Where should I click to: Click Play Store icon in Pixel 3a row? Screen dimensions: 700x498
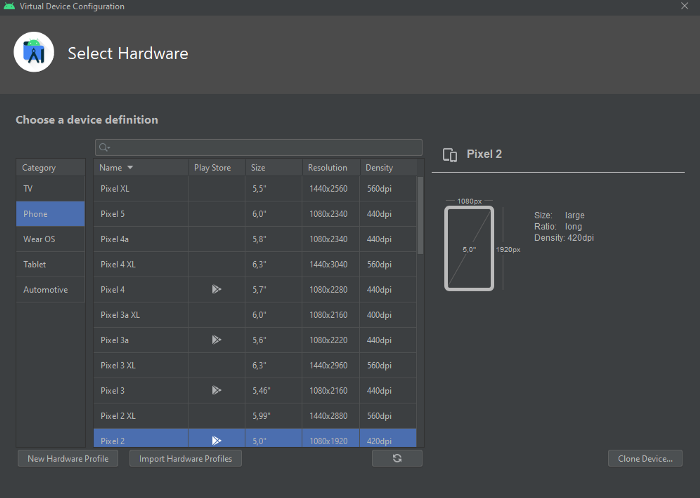217,340
